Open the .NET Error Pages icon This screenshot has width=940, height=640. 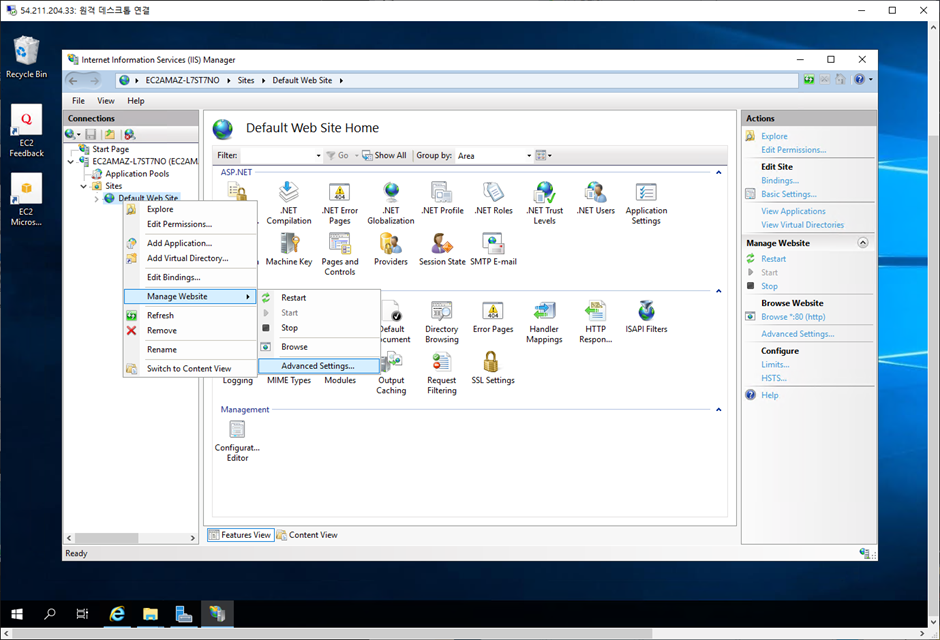[339, 203]
